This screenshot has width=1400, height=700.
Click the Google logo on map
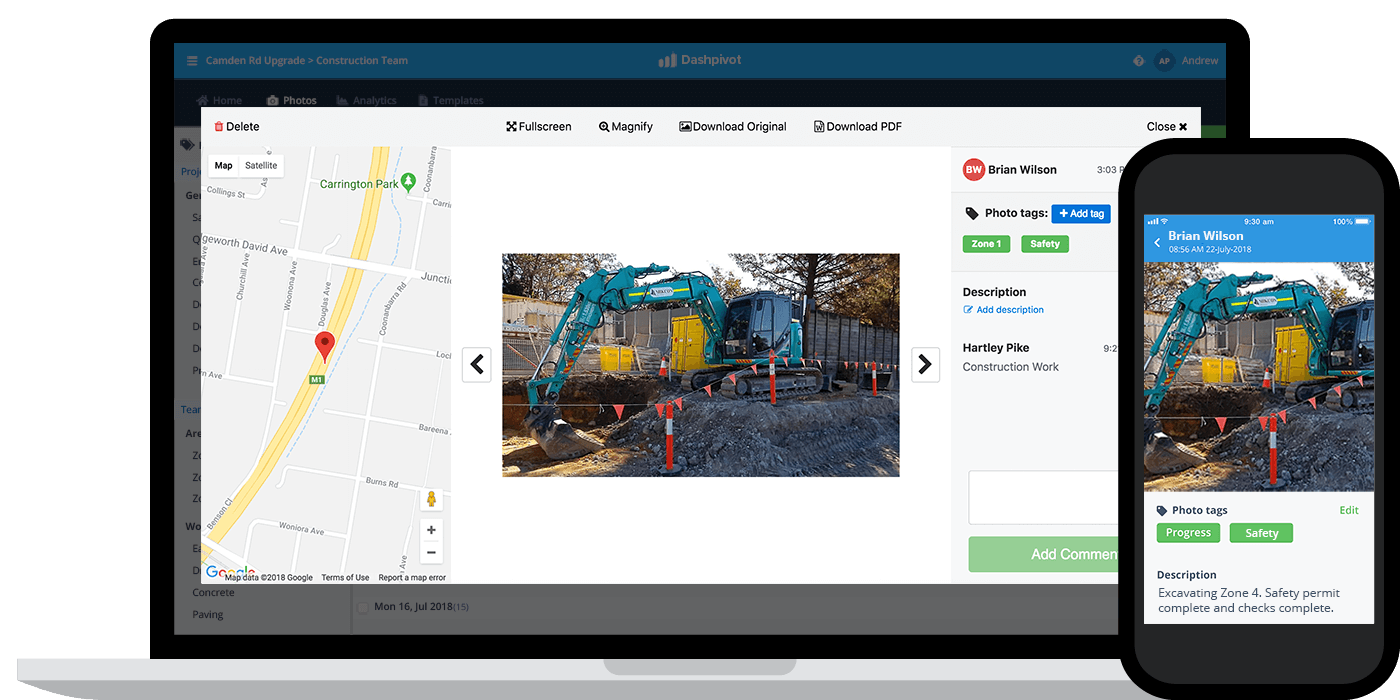[230, 572]
